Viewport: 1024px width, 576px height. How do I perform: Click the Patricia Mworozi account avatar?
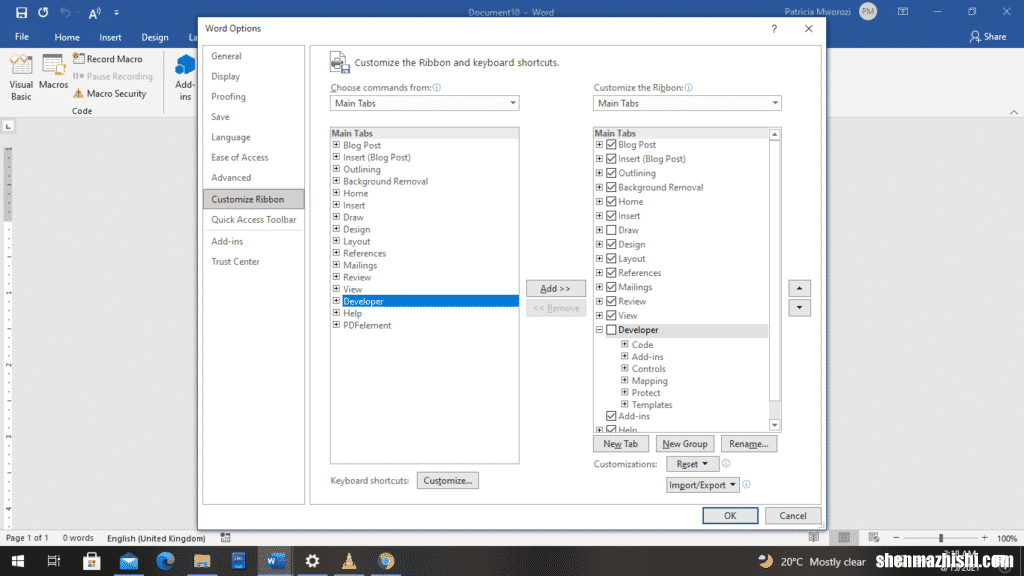pyautogui.click(x=868, y=11)
